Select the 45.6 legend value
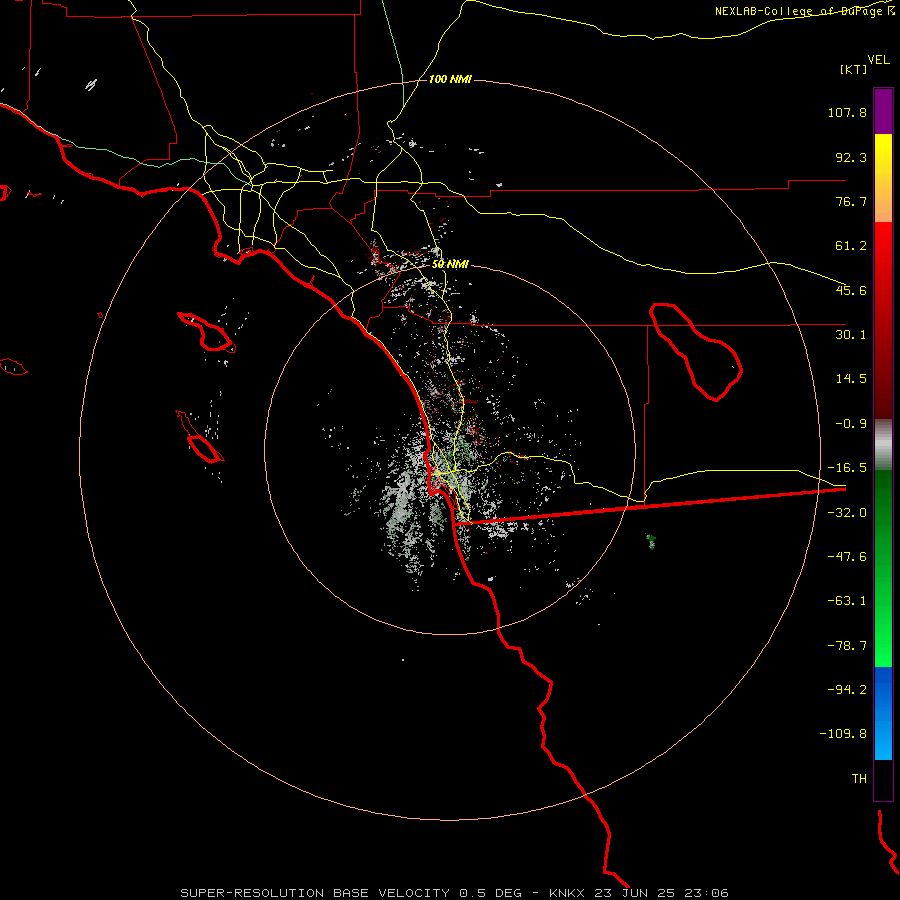The width and height of the screenshot is (900, 900). click(x=851, y=290)
